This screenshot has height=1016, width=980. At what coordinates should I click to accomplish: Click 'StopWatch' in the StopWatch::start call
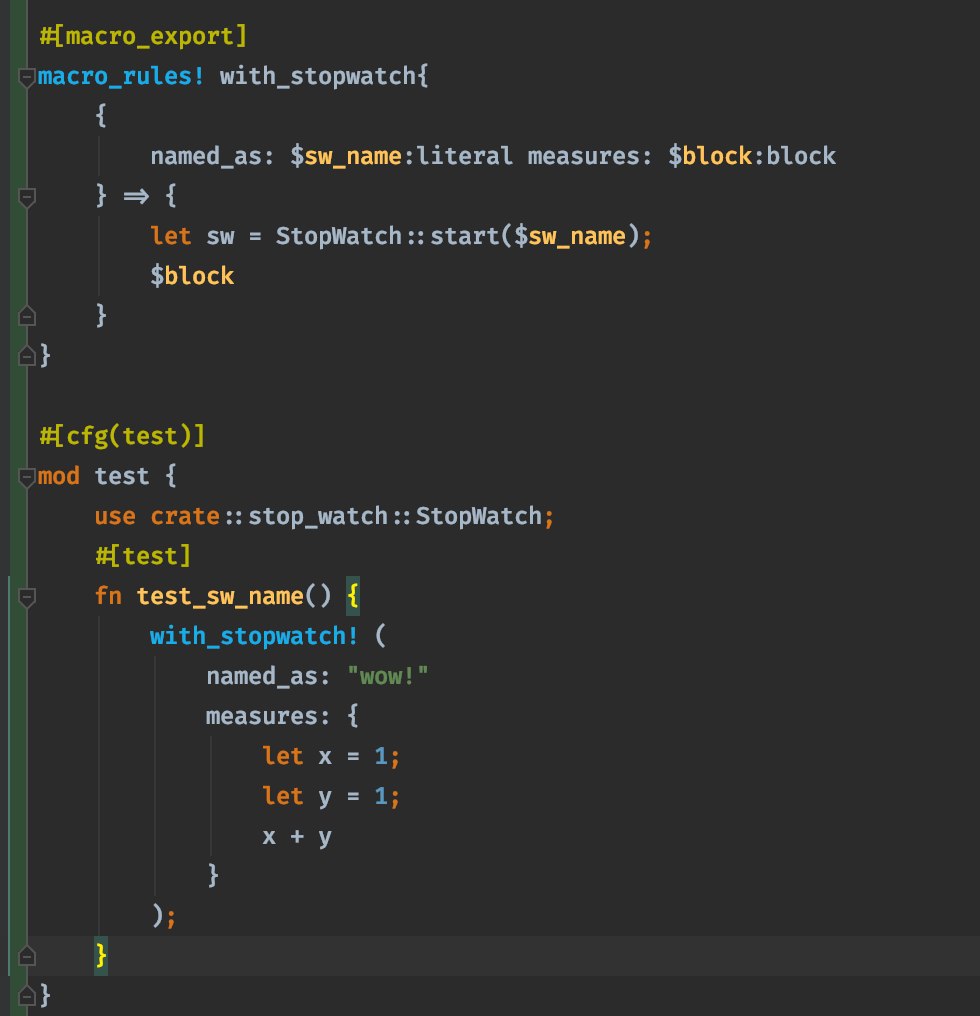tap(339, 236)
